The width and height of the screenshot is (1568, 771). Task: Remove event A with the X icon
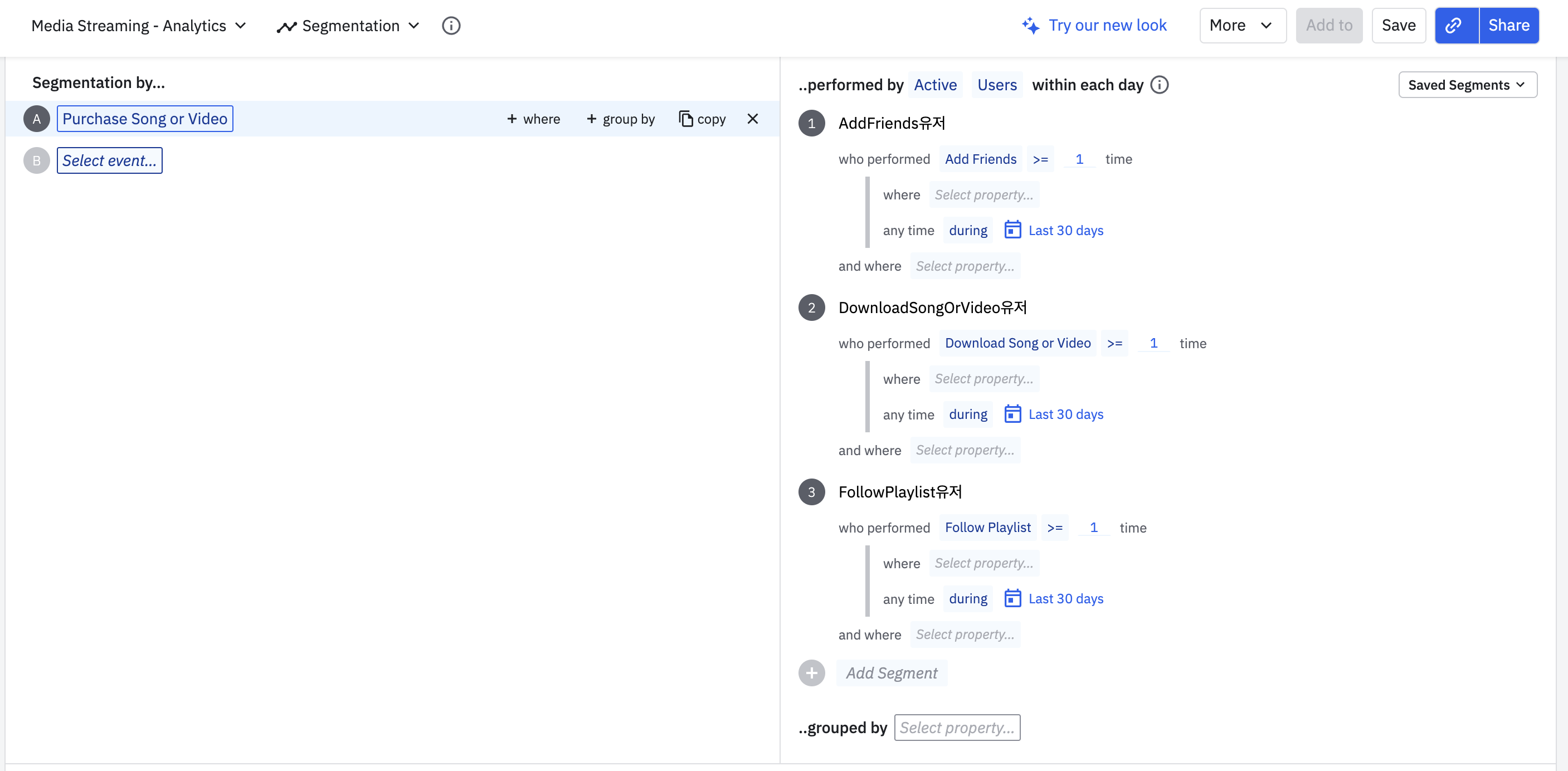[x=752, y=119]
